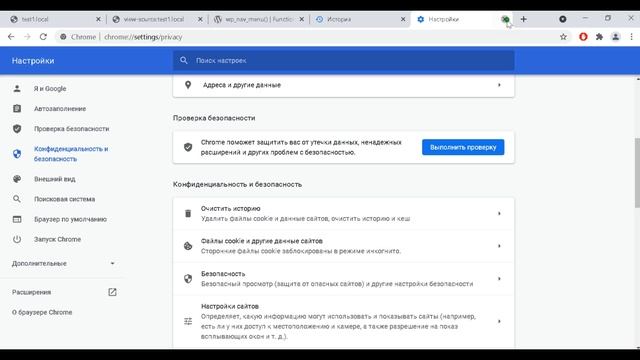This screenshot has height=360, width=640.
Task: Click the external link icon next to Расширения
Action: pos(112,292)
